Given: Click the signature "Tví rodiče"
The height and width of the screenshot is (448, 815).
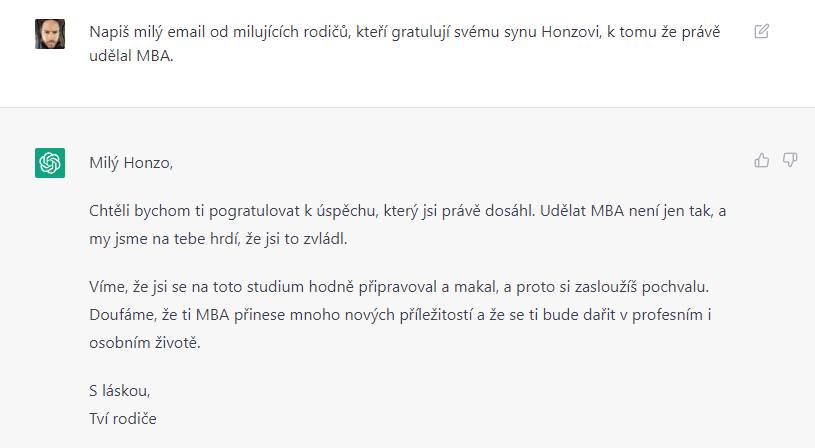Looking at the screenshot, I should point(123,419).
